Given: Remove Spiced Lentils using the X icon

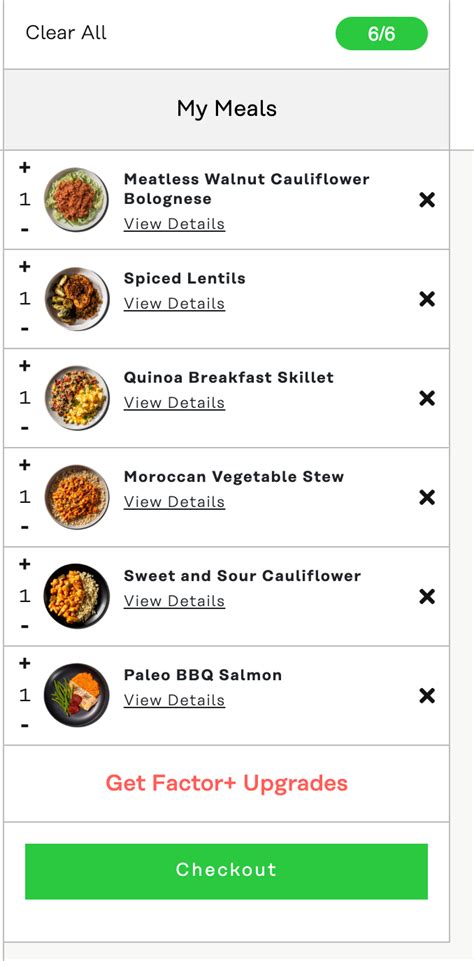Looking at the screenshot, I should pyautogui.click(x=427, y=299).
